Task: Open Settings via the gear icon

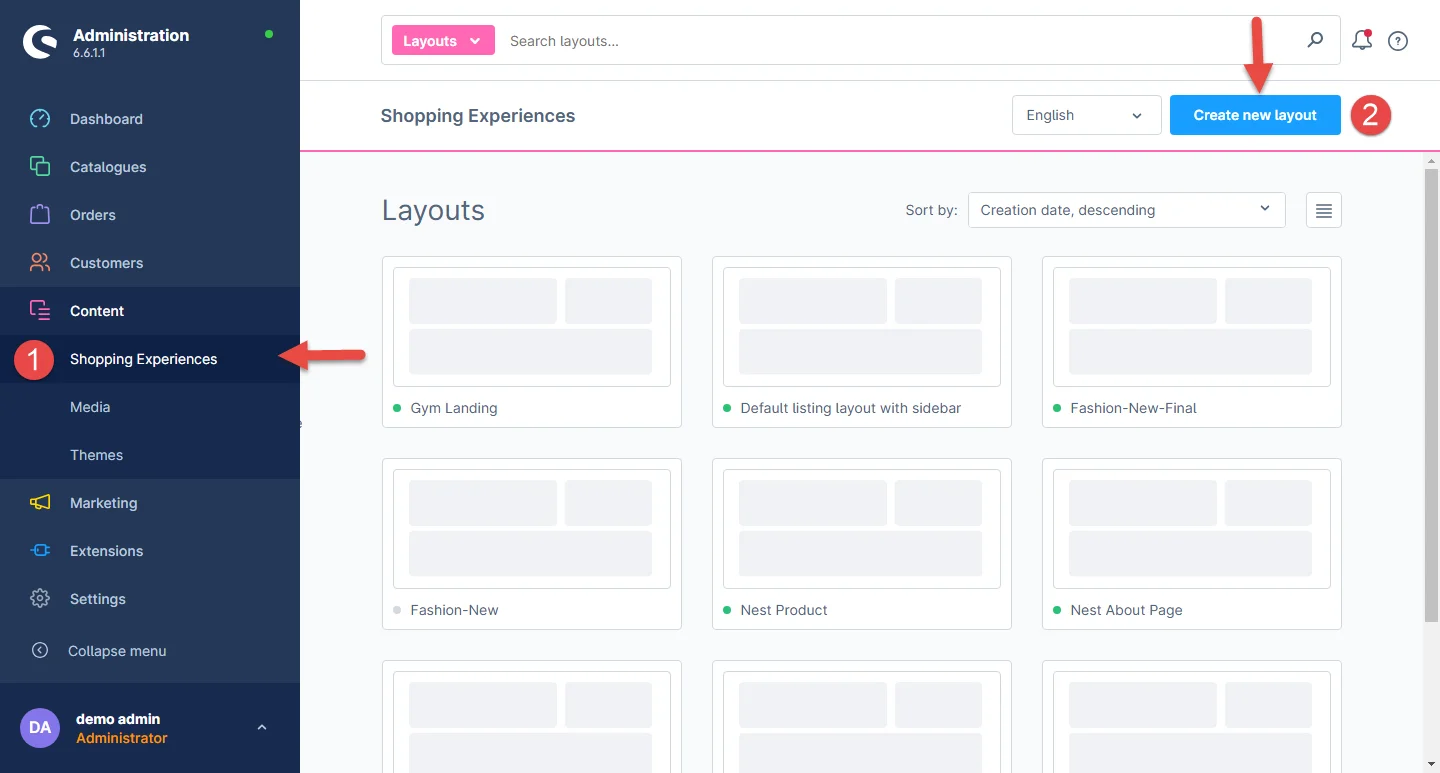Action: (x=40, y=599)
